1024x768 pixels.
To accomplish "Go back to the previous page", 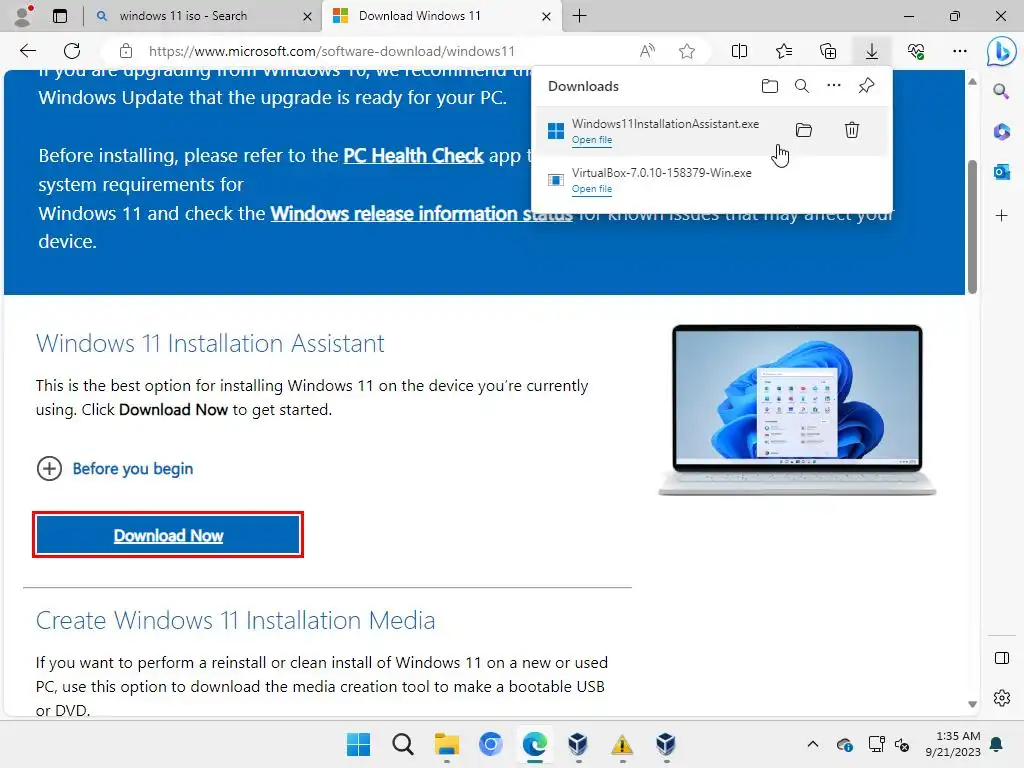I will (x=28, y=51).
